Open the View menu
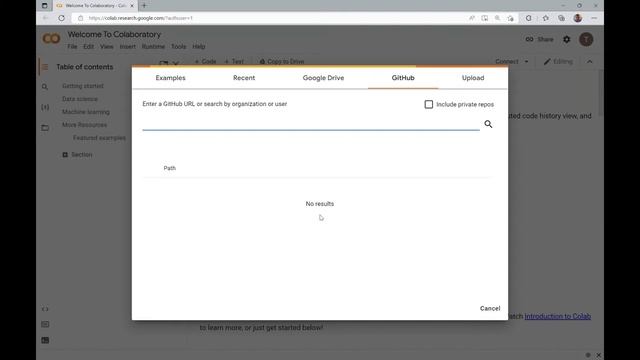This screenshot has width=640, height=360. 107,47
